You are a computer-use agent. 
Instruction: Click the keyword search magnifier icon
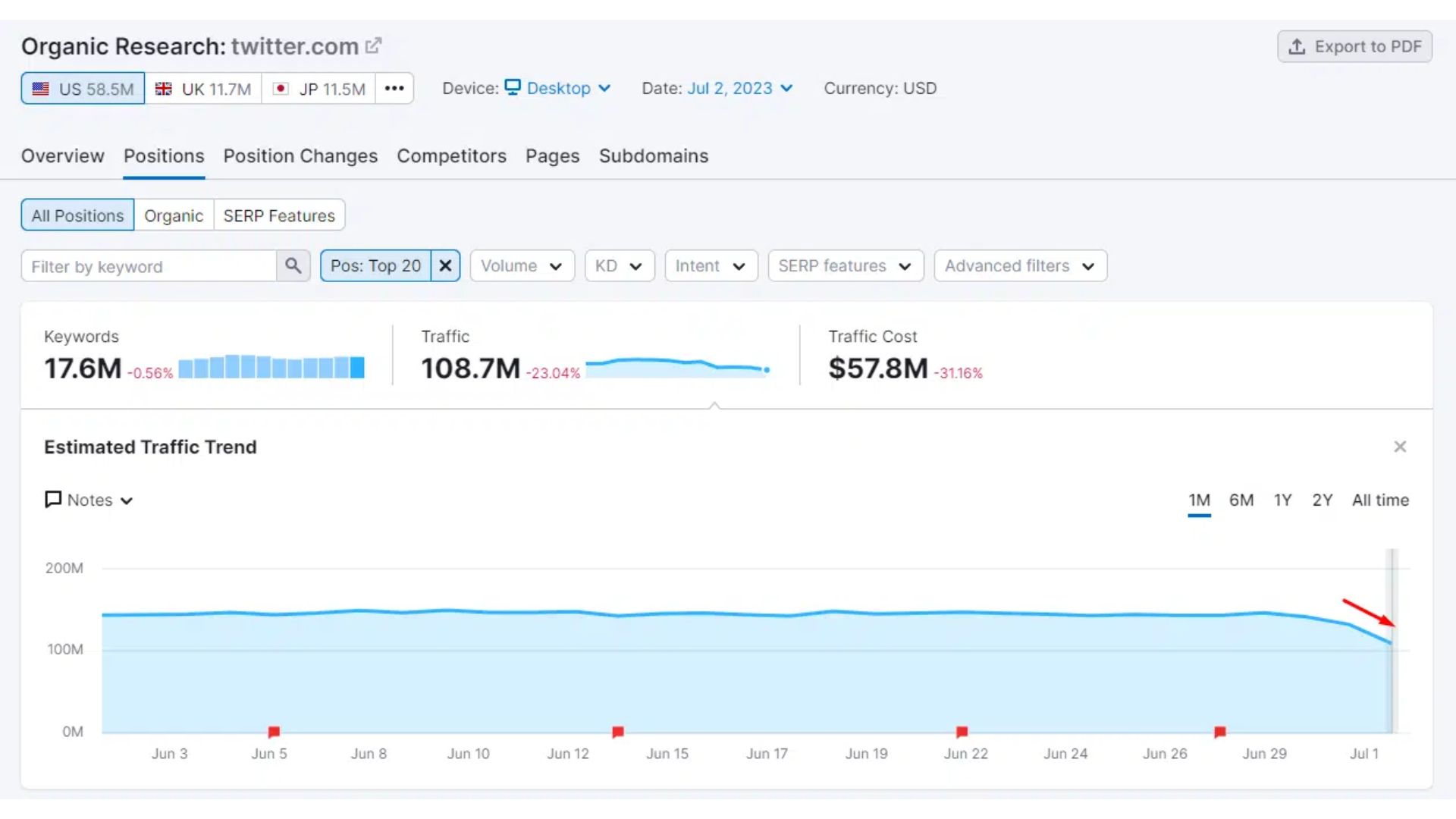click(293, 266)
